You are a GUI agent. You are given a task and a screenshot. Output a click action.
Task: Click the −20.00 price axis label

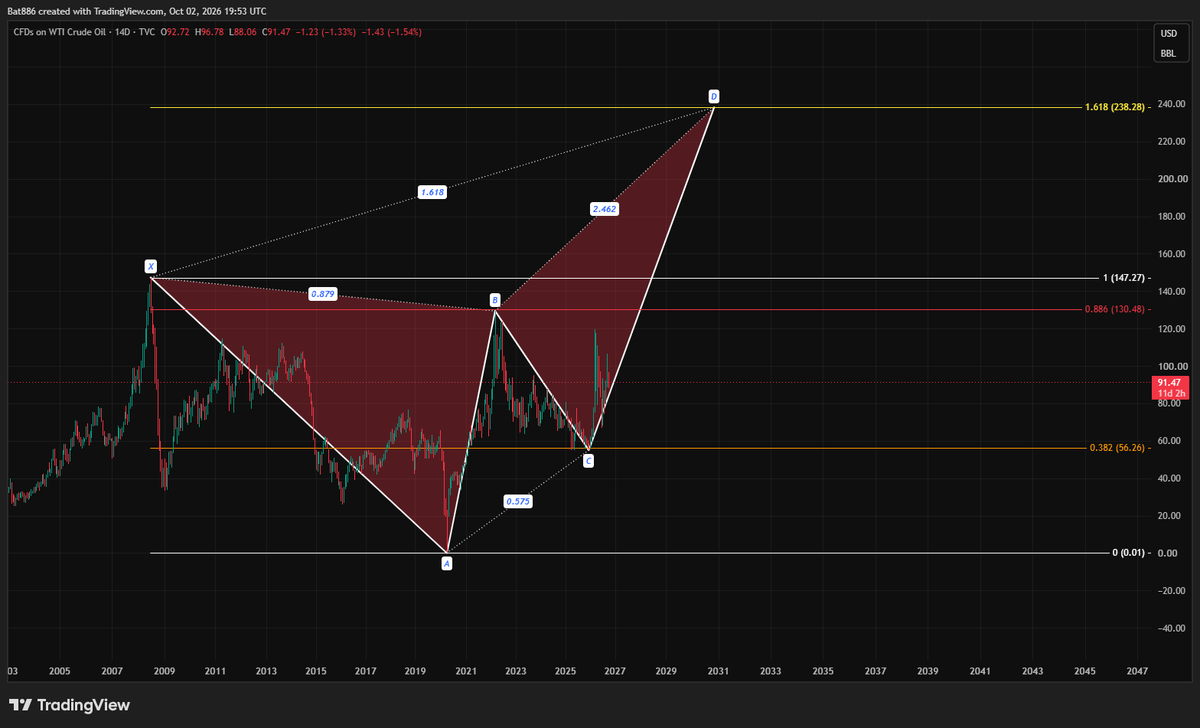click(1172, 591)
